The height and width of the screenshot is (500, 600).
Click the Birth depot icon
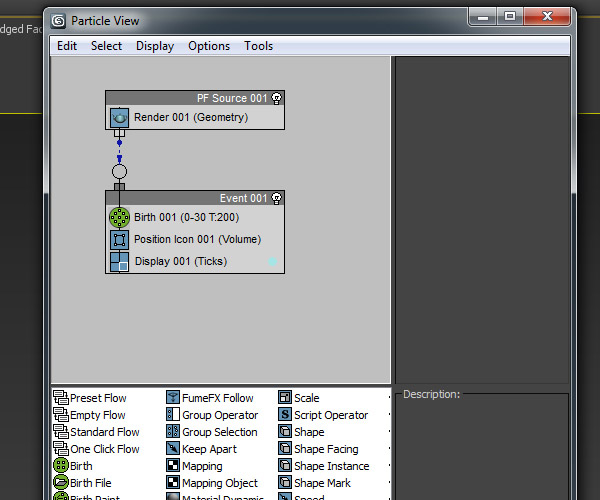pos(61,466)
